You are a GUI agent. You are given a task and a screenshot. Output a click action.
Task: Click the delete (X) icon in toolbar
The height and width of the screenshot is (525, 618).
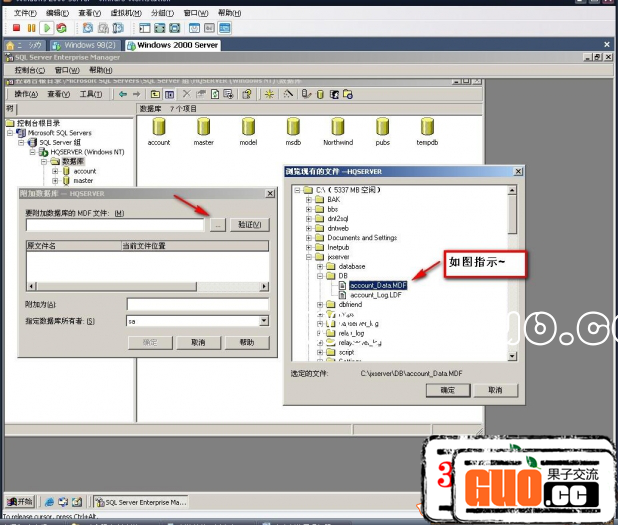pos(186,94)
